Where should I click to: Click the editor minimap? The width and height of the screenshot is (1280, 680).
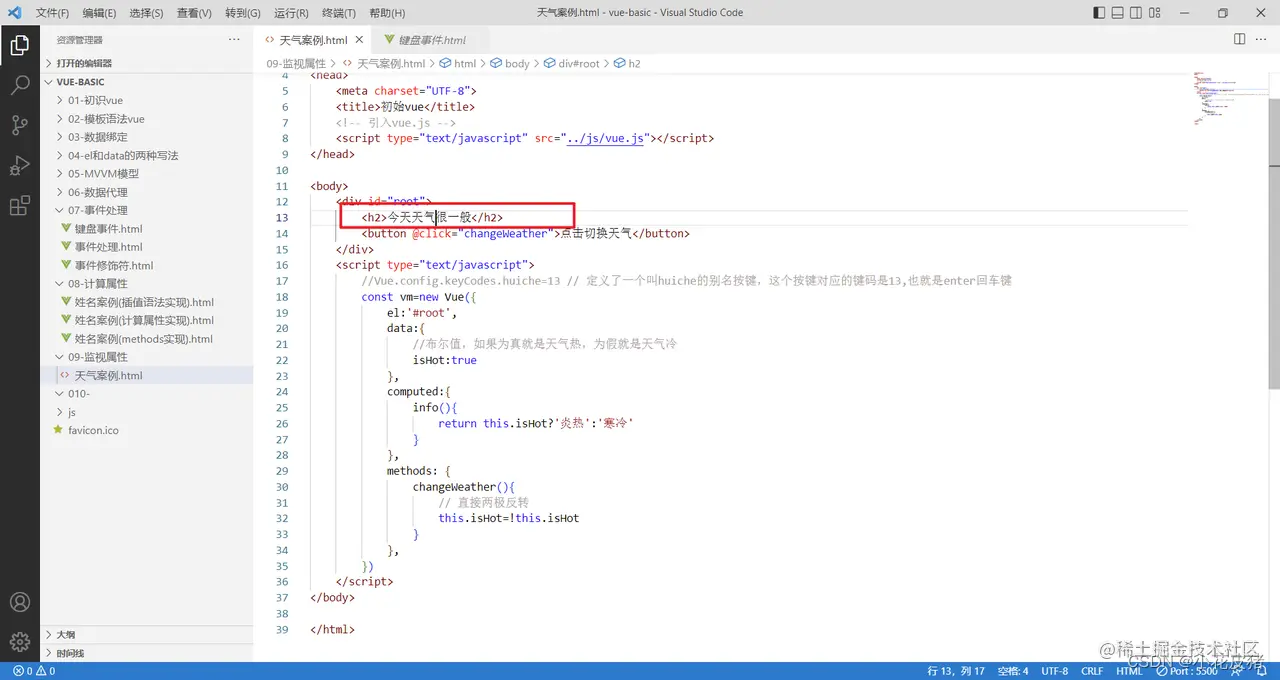pos(1230,98)
